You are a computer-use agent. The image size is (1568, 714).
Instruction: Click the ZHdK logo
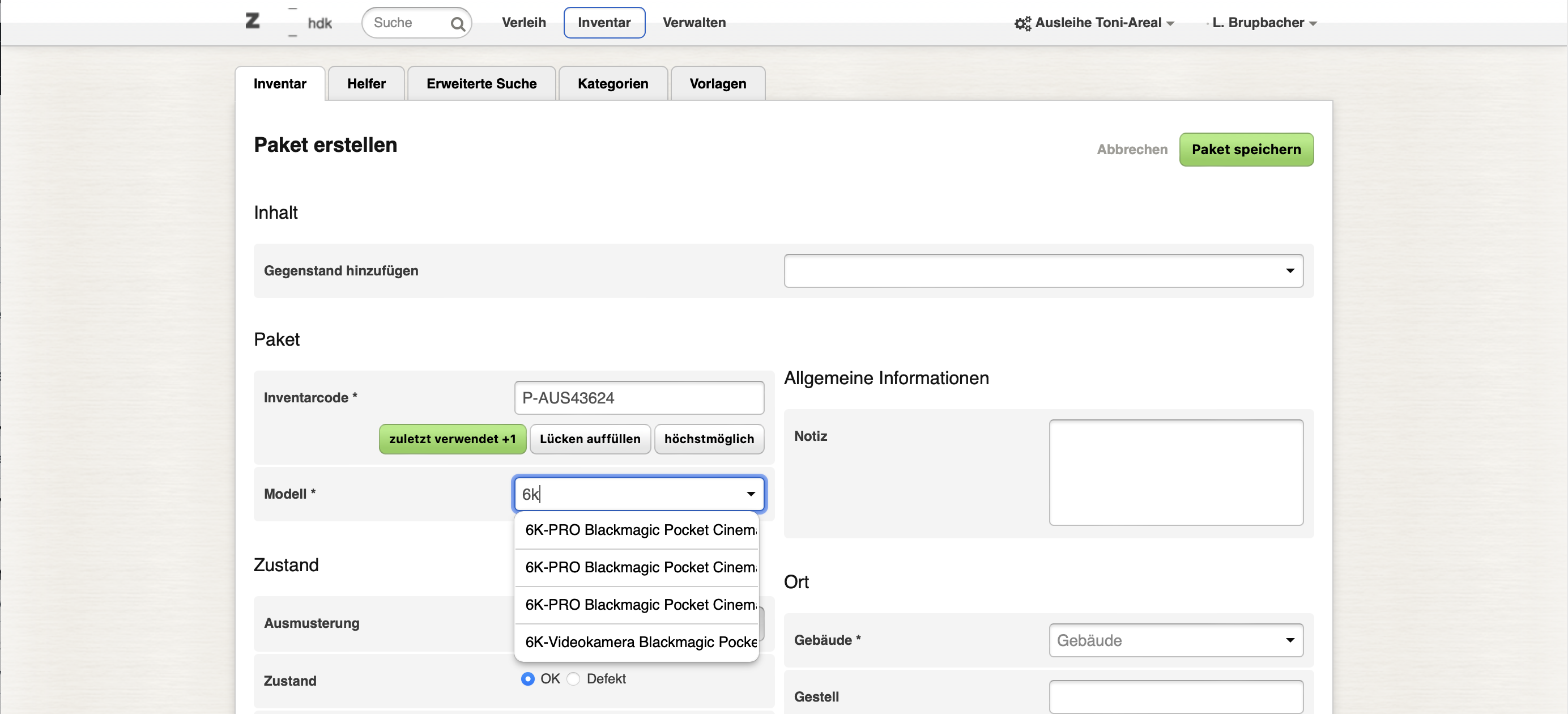point(253,22)
